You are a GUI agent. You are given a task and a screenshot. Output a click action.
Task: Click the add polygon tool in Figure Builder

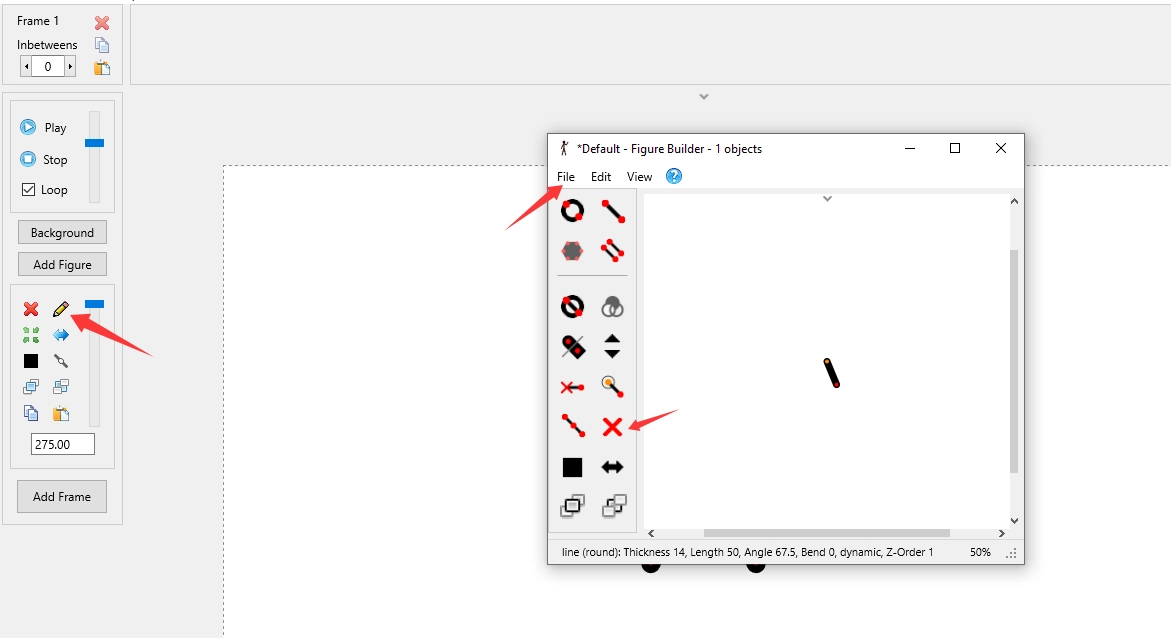coord(571,251)
